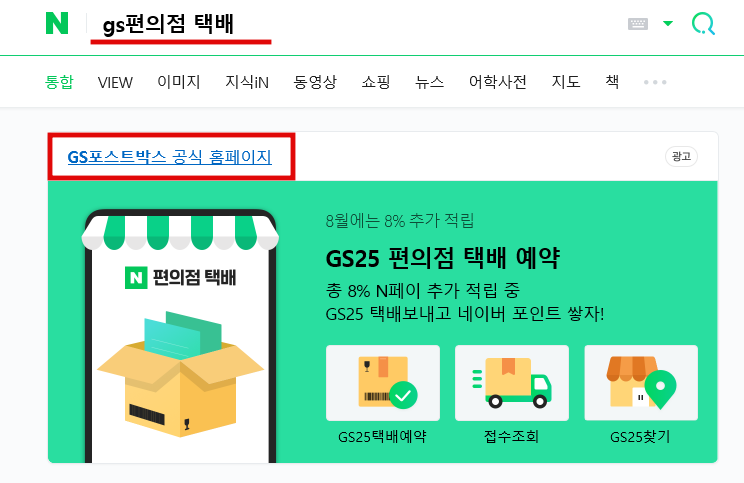744x483 pixels.
Task: Switch to the 뉴스 tab
Action: tap(429, 82)
